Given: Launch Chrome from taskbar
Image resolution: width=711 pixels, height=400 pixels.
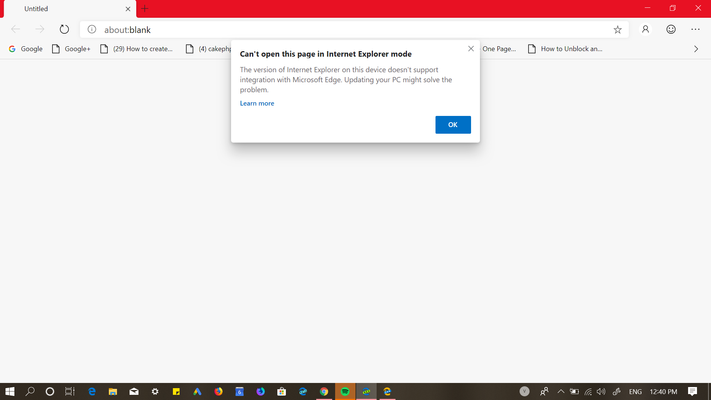Looking at the screenshot, I should point(324,391).
